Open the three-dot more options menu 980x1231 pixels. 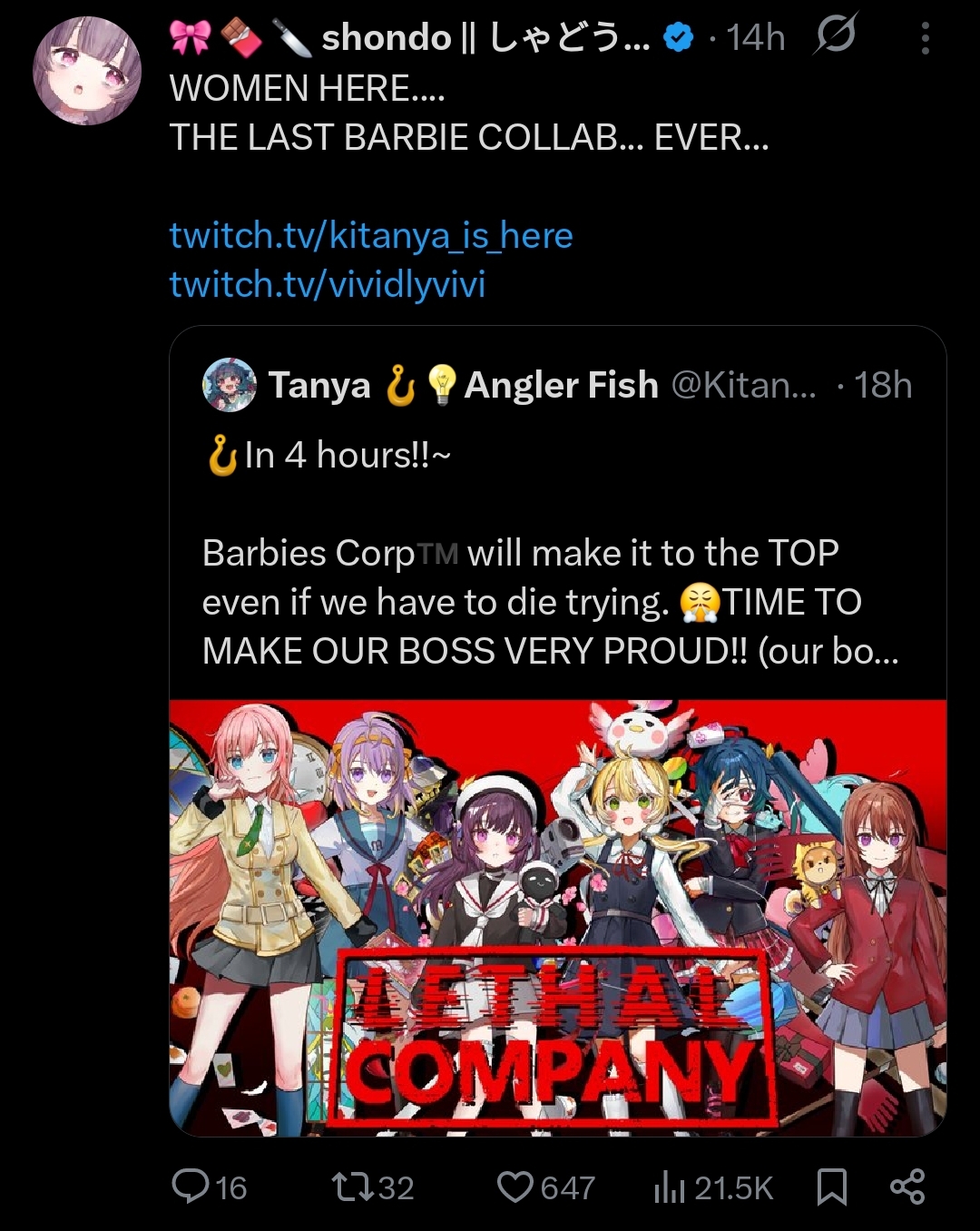(925, 38)
